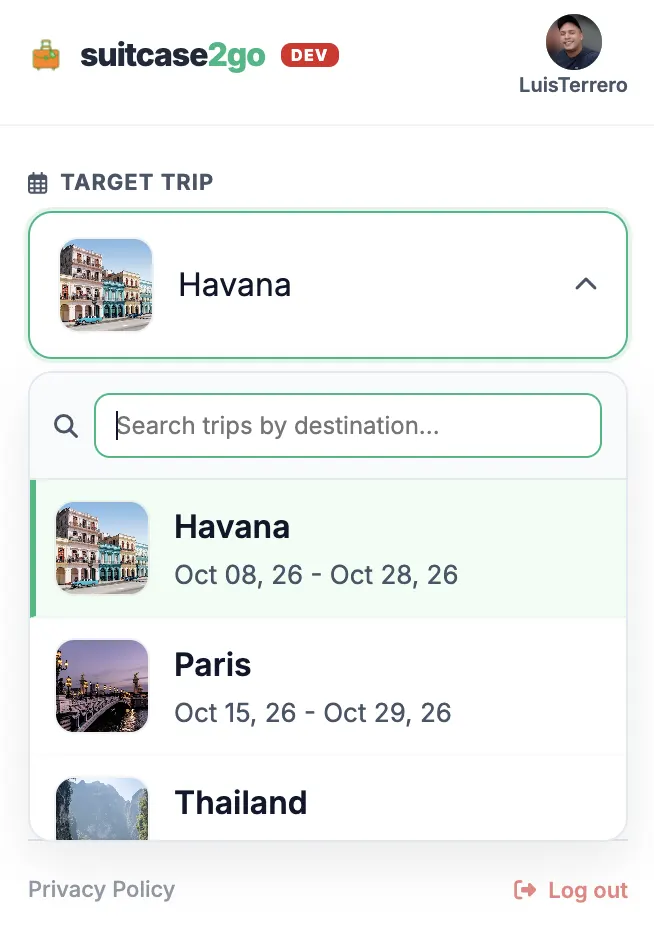Collapse the trip selector using the chevron arrow
Image resolution: width=654 pixels, height=930 pixels.
pyautogui.click(x=586, y=284)
